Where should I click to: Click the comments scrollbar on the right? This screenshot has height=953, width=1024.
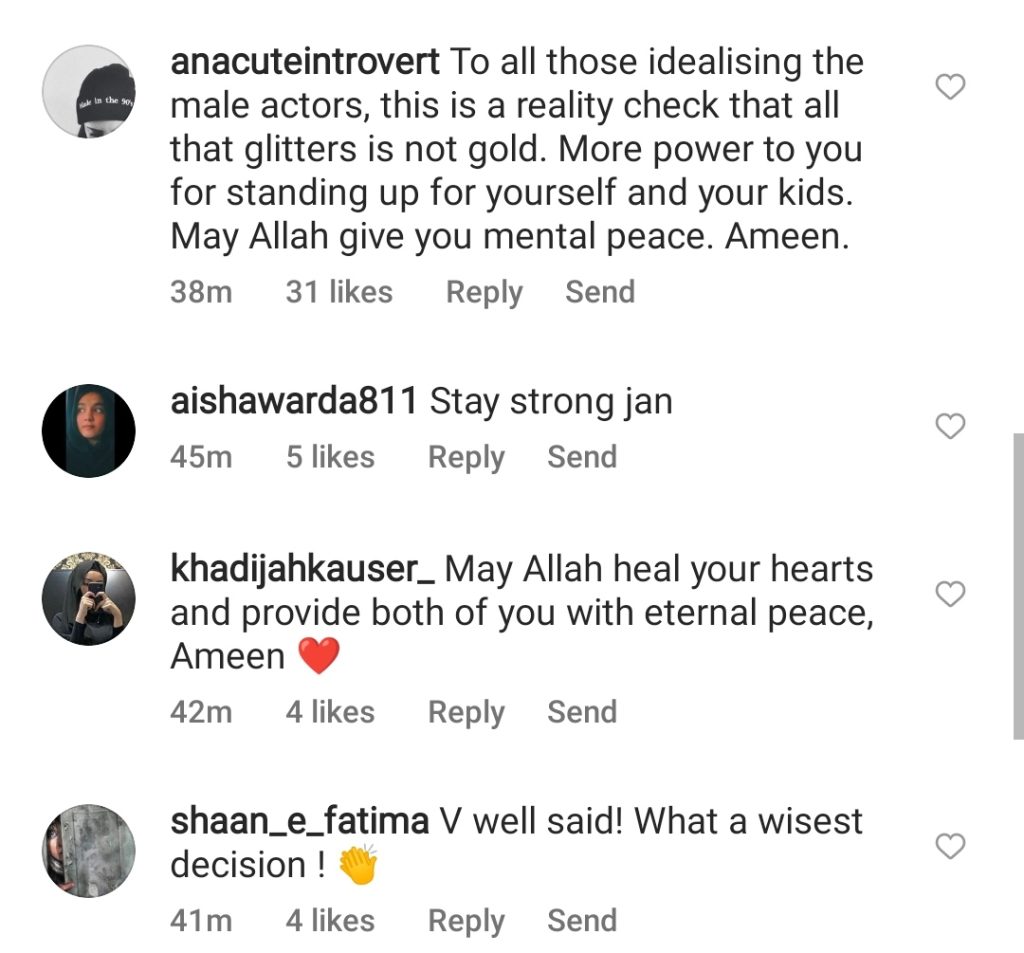click(x=1018, y=585)
